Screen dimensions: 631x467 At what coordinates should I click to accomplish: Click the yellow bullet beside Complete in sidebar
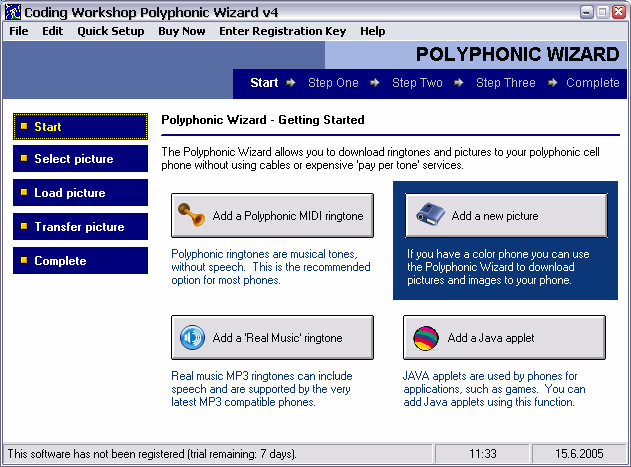point(24,260)
